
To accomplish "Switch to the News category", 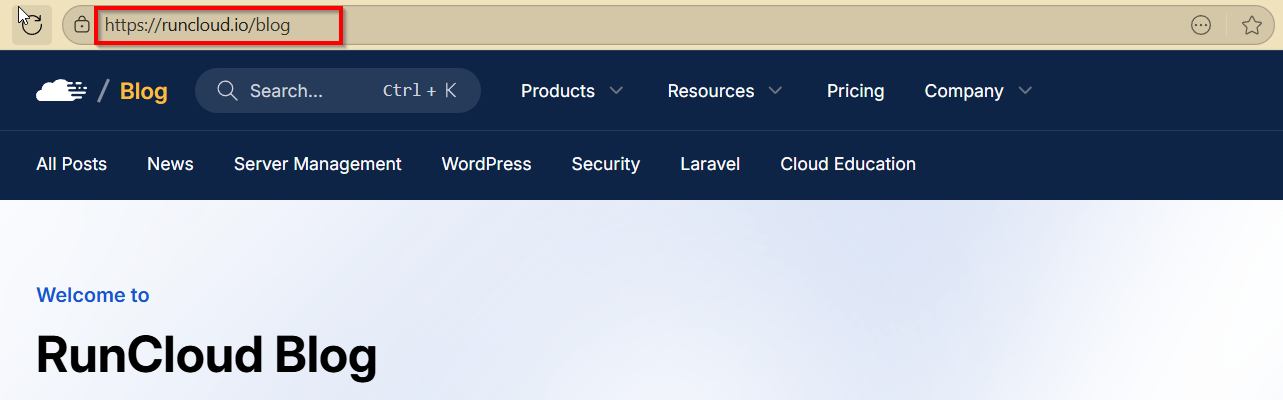I will (x=170, y=164).
